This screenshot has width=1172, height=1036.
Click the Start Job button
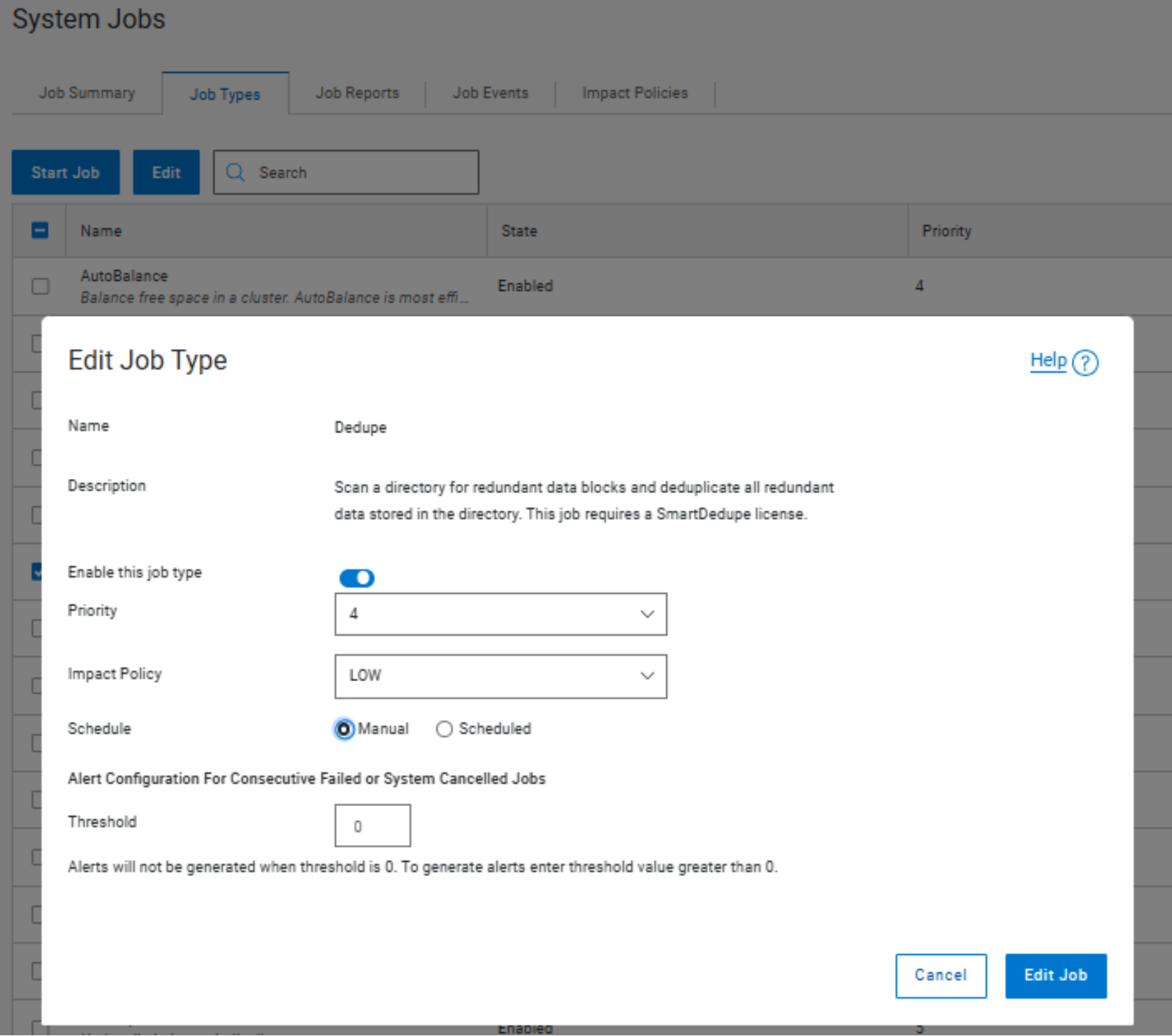(x=66, y=172)
